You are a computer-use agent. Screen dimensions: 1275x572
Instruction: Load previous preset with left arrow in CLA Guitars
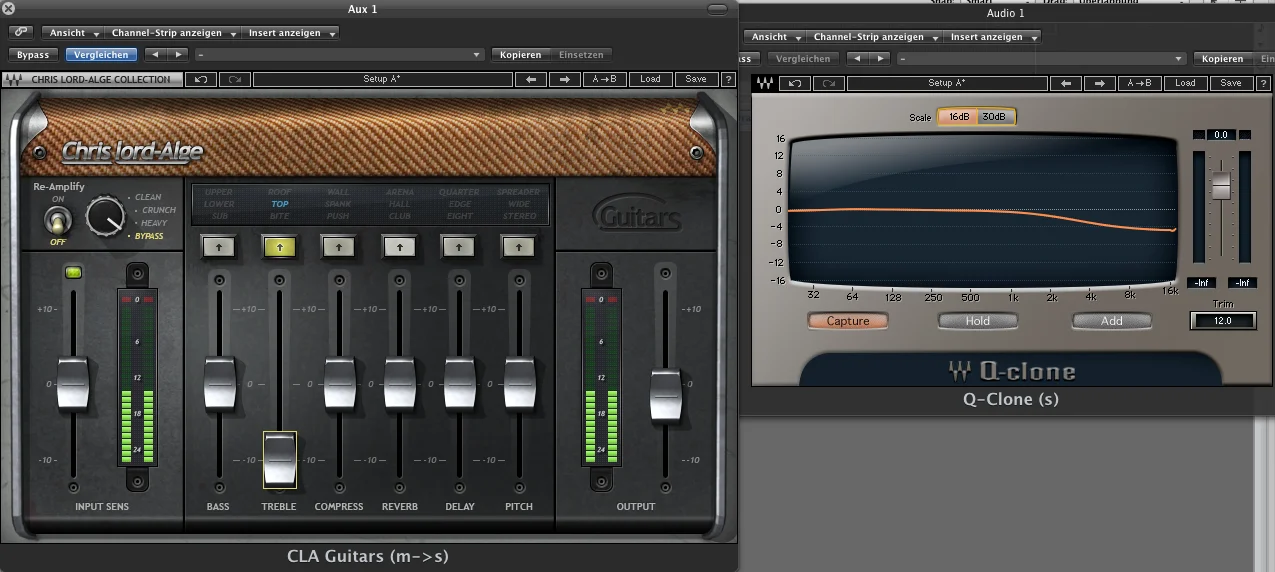point(530,79)
